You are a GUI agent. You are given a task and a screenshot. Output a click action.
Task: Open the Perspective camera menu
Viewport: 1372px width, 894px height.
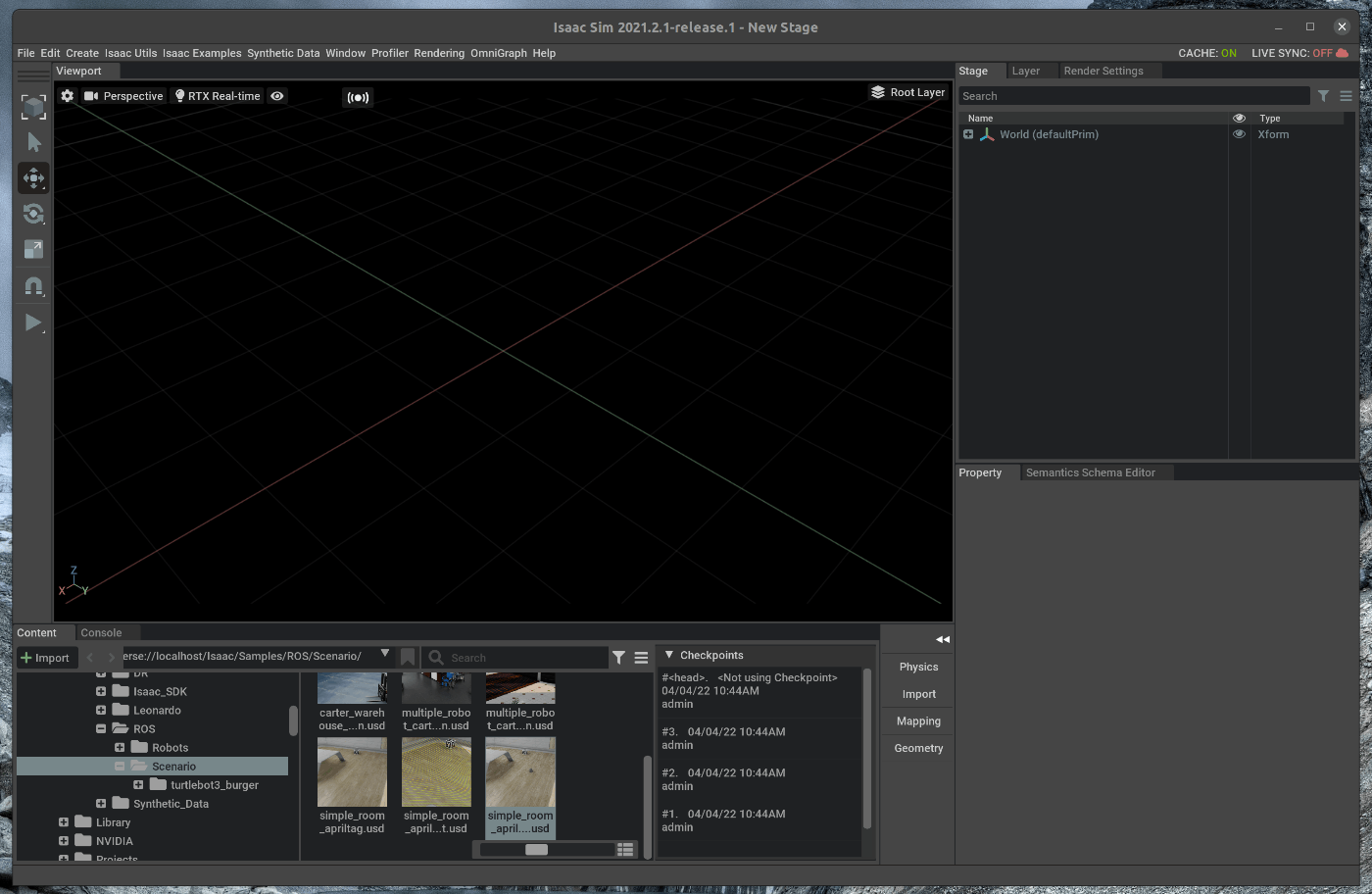pos(123,96)
